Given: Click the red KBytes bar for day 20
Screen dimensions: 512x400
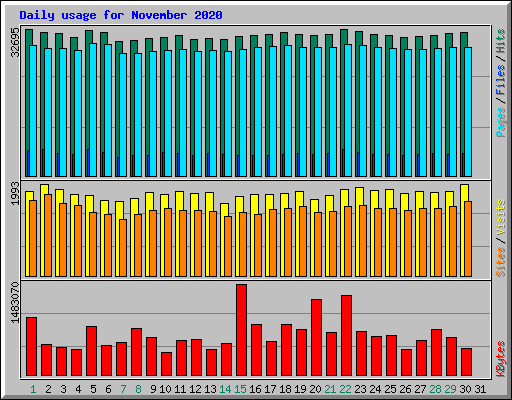Looking at the screenshot, I should 316,337.
